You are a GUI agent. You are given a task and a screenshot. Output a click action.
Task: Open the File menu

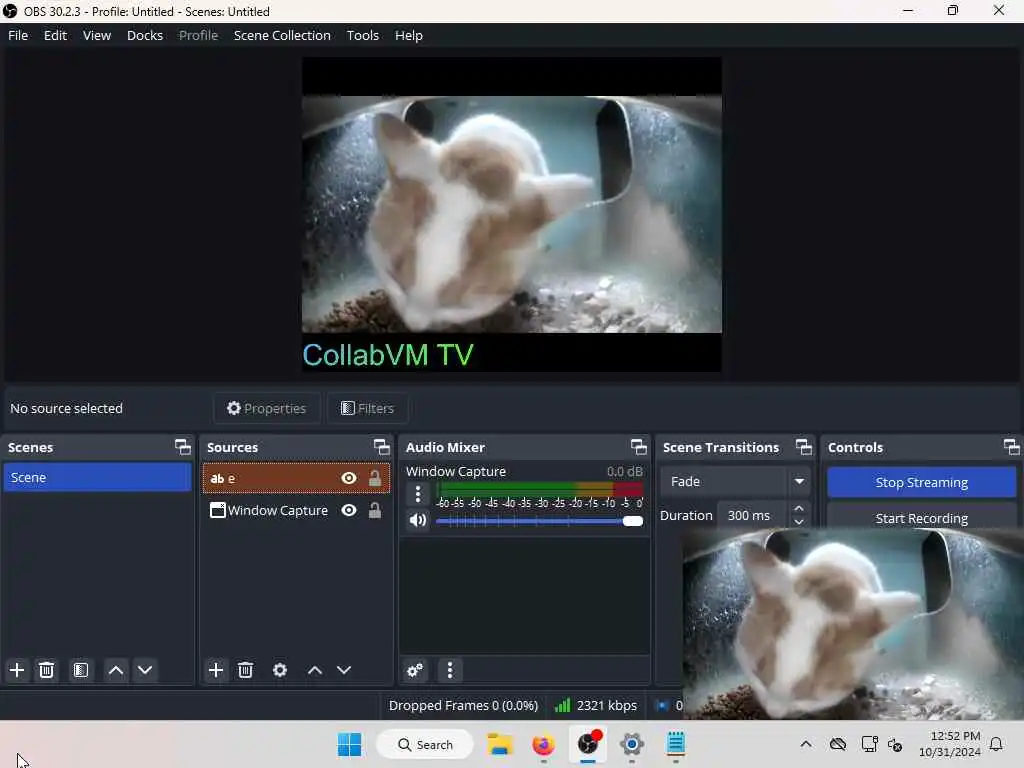click(18, 35)
